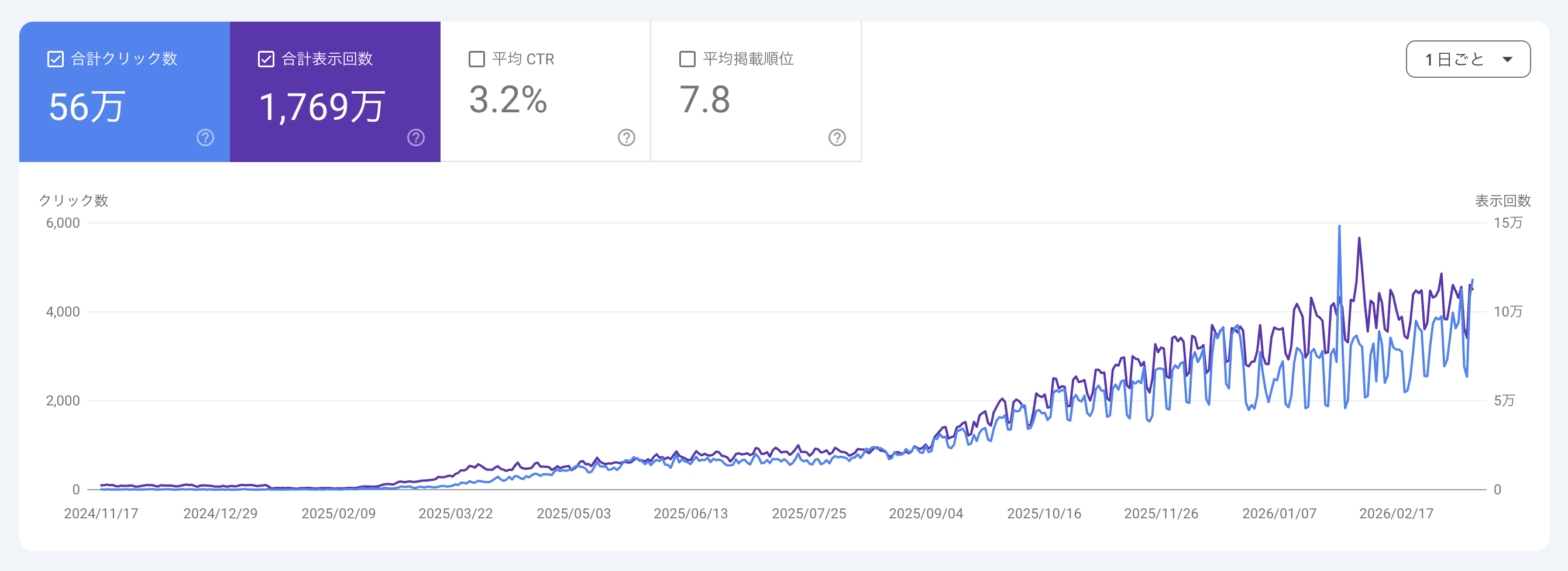Click the 7.8 average position value
The width and height of the screenshot is (1568, 571).
[x=704, y=100]
